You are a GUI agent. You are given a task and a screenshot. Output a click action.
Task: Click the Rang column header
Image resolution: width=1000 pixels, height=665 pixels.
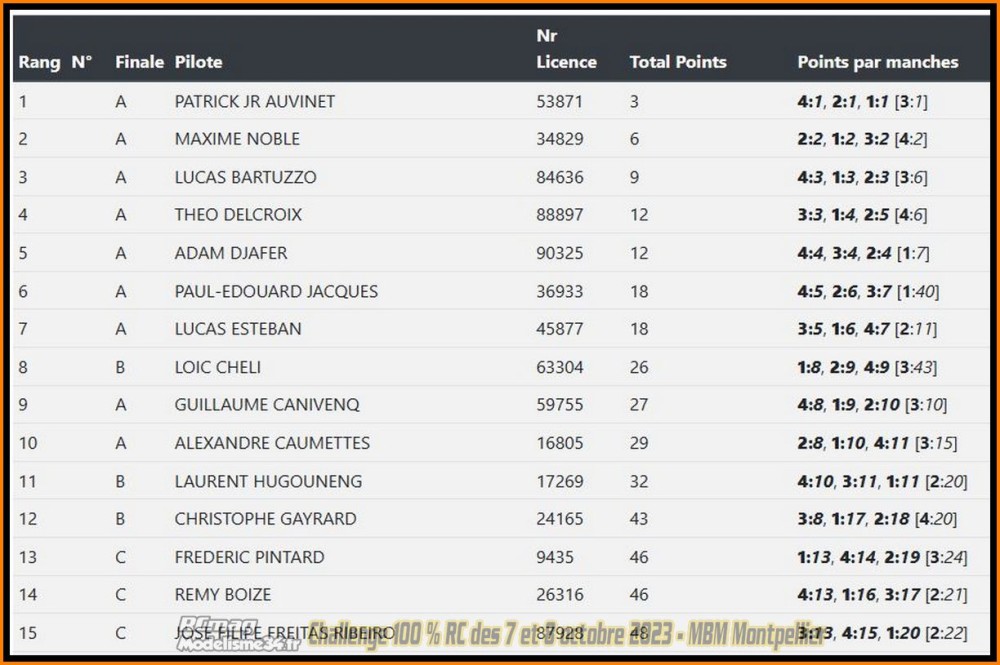(39, 62)
